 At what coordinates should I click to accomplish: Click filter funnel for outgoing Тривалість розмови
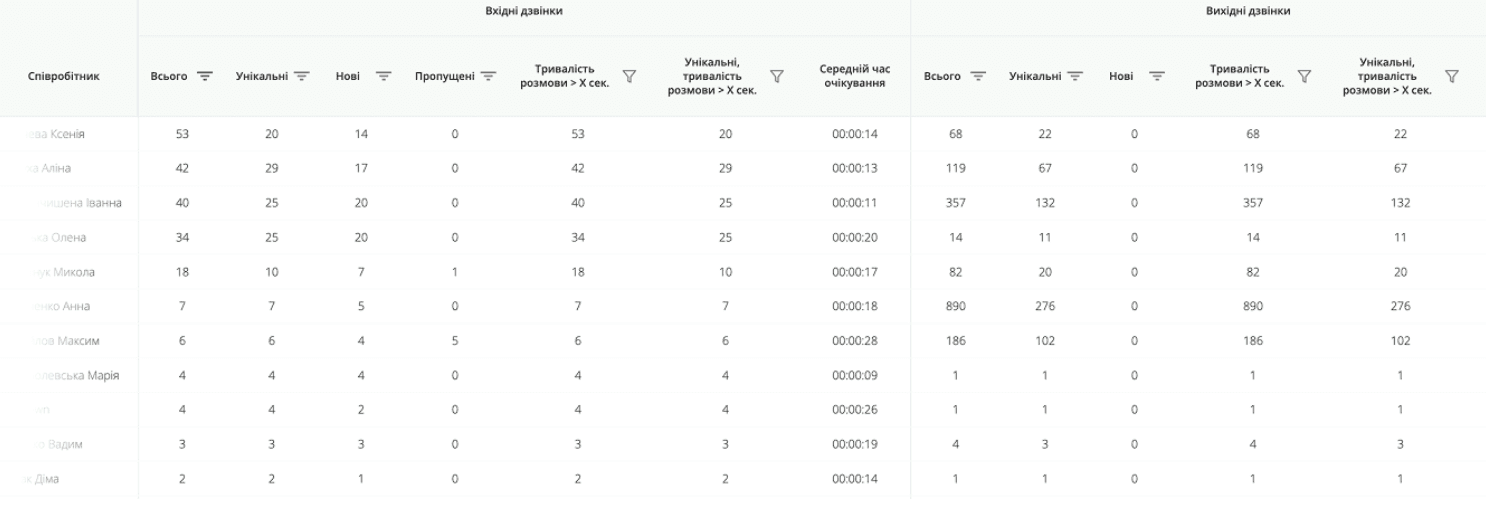pyautogui.click(x=1304, y=76)
